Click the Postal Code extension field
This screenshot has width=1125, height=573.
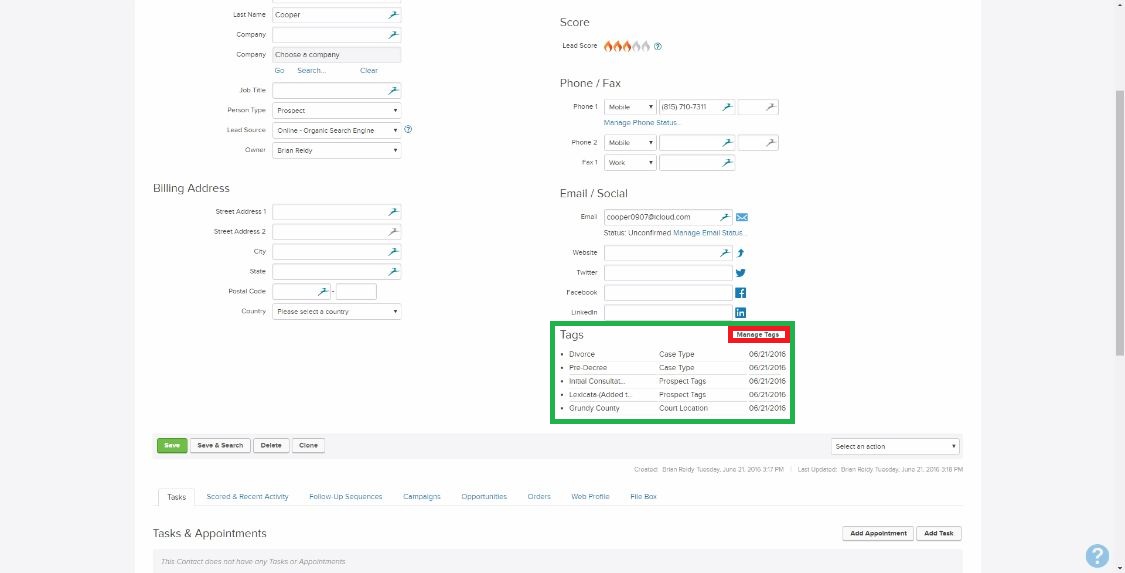point(356,292)
